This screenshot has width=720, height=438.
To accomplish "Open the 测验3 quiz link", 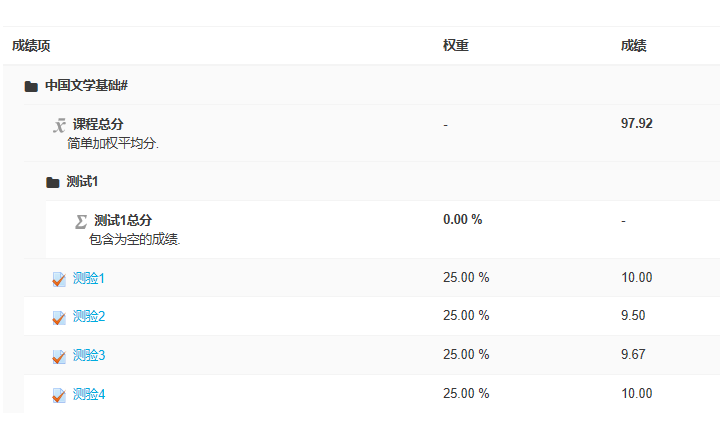I will tap(89, 355).
